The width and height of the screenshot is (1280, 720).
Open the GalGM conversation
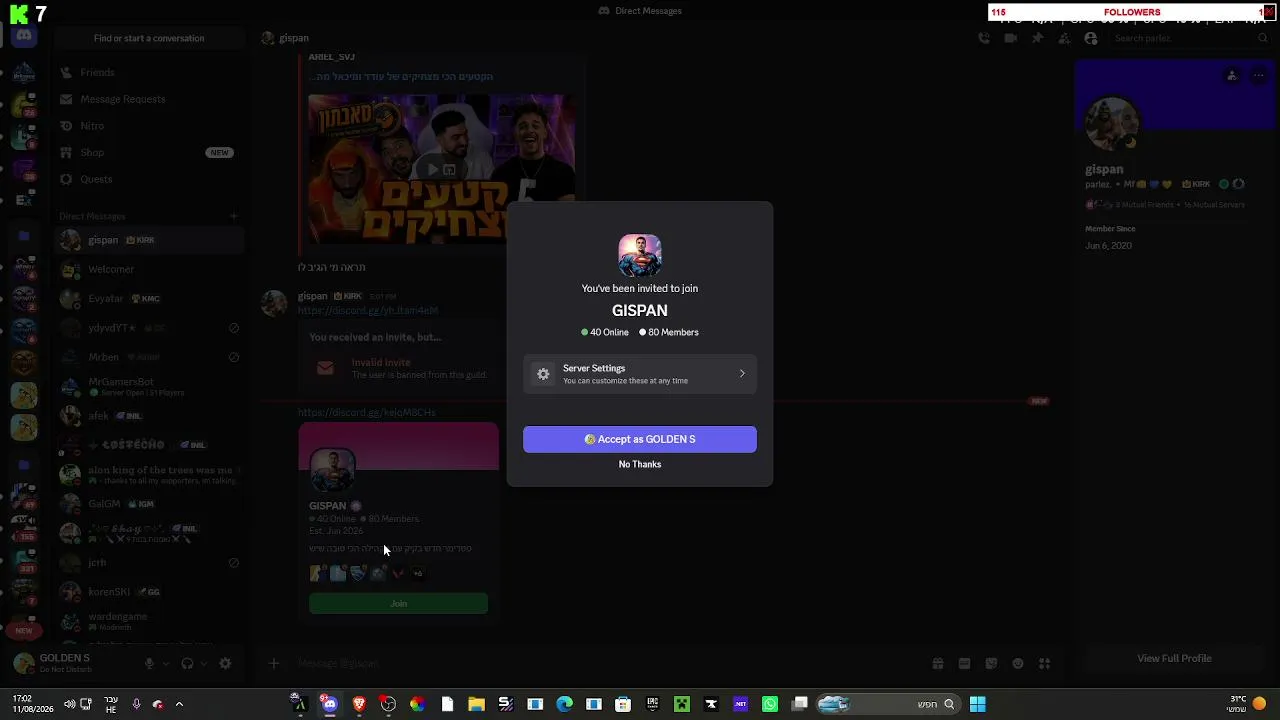point(150,504)
